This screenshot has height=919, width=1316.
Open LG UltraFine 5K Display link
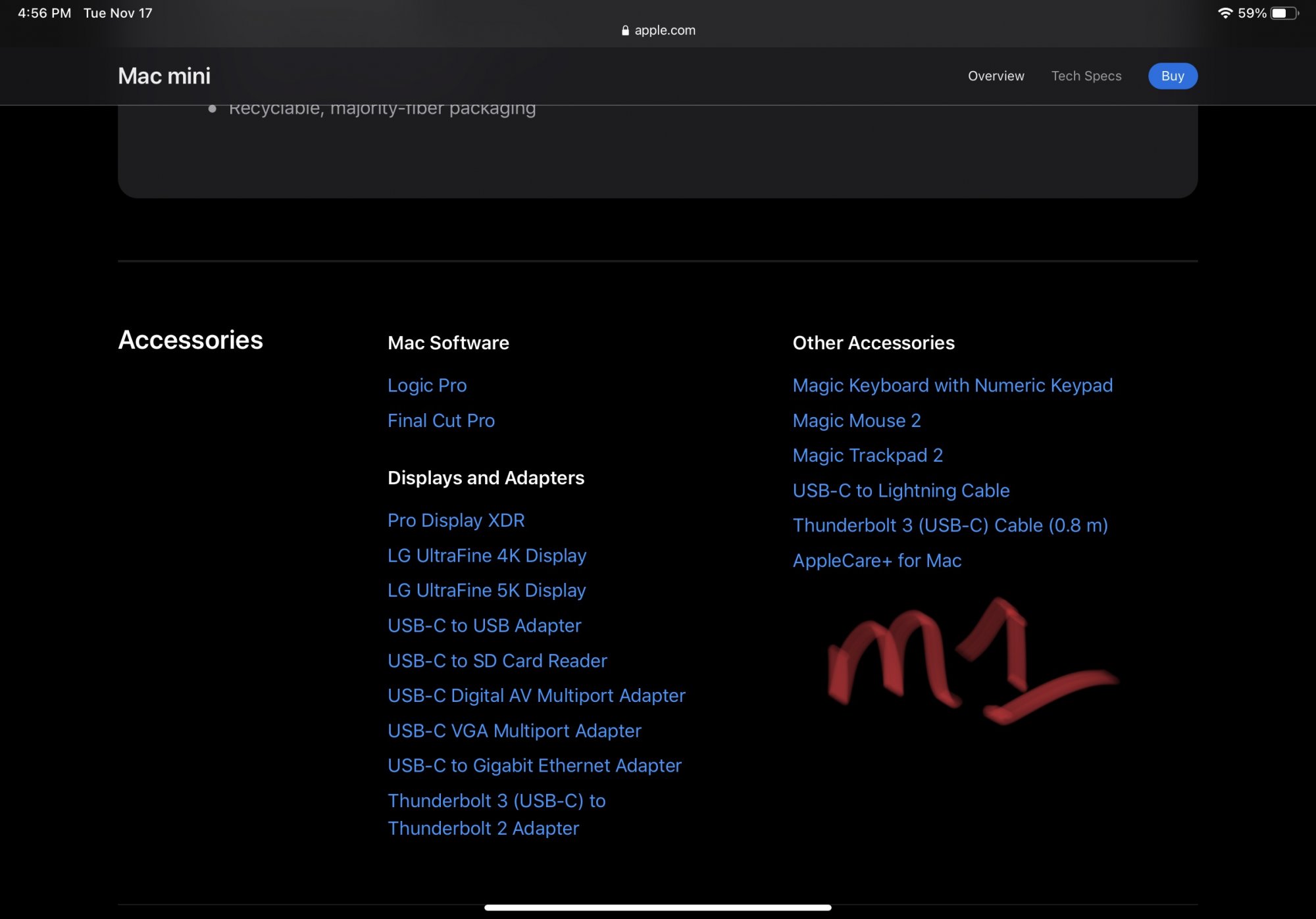(x=486, y=590)
